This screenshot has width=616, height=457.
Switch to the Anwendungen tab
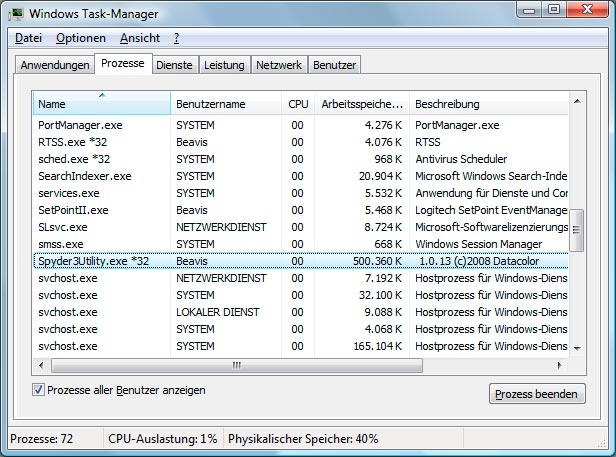55,65
